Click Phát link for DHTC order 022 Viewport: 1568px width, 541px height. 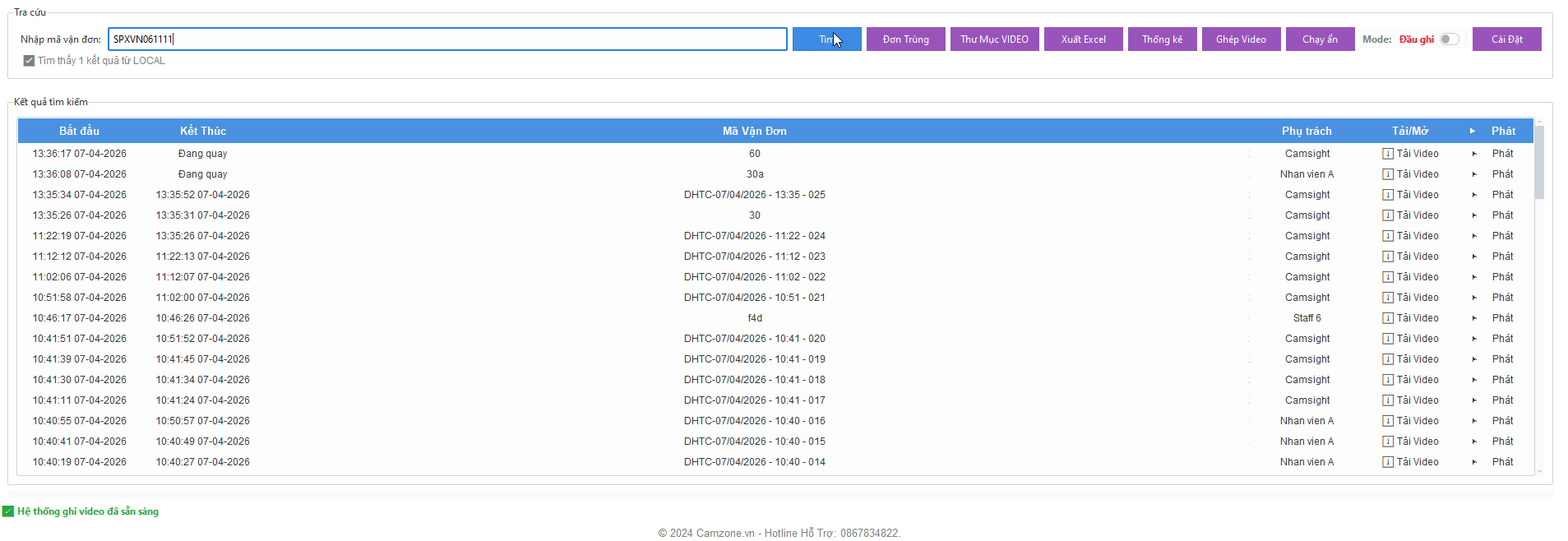pyautogui.click(x=1502, y=277)
